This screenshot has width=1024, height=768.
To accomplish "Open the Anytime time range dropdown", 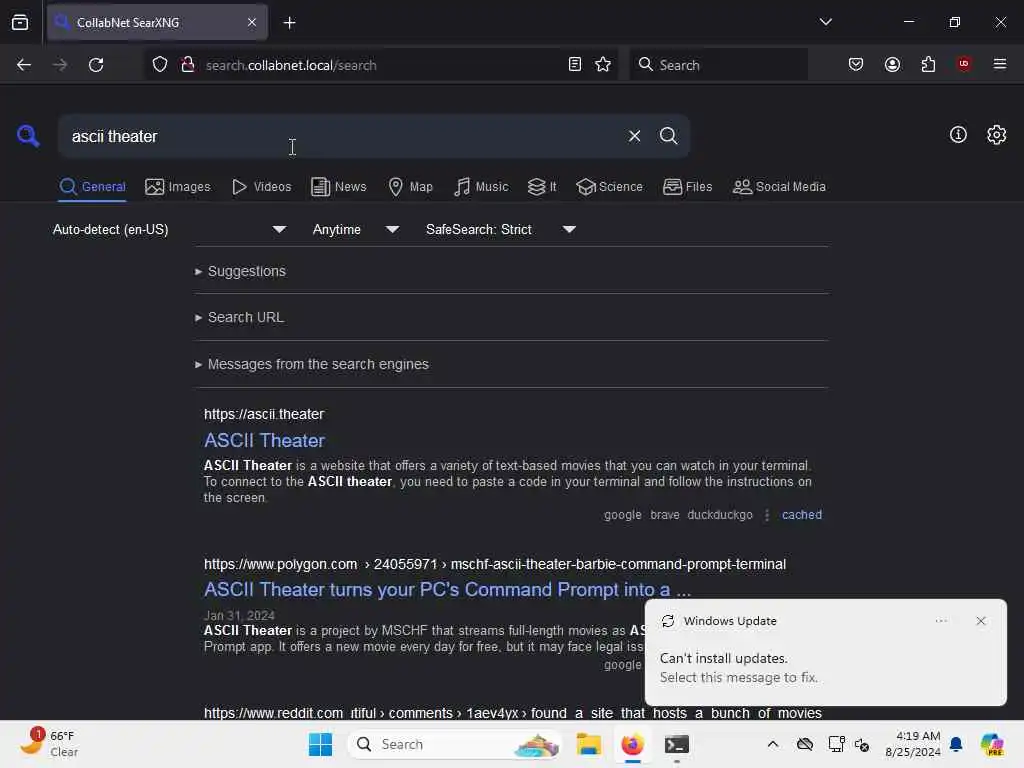I will pyautogui.click(x=355, y=229).
